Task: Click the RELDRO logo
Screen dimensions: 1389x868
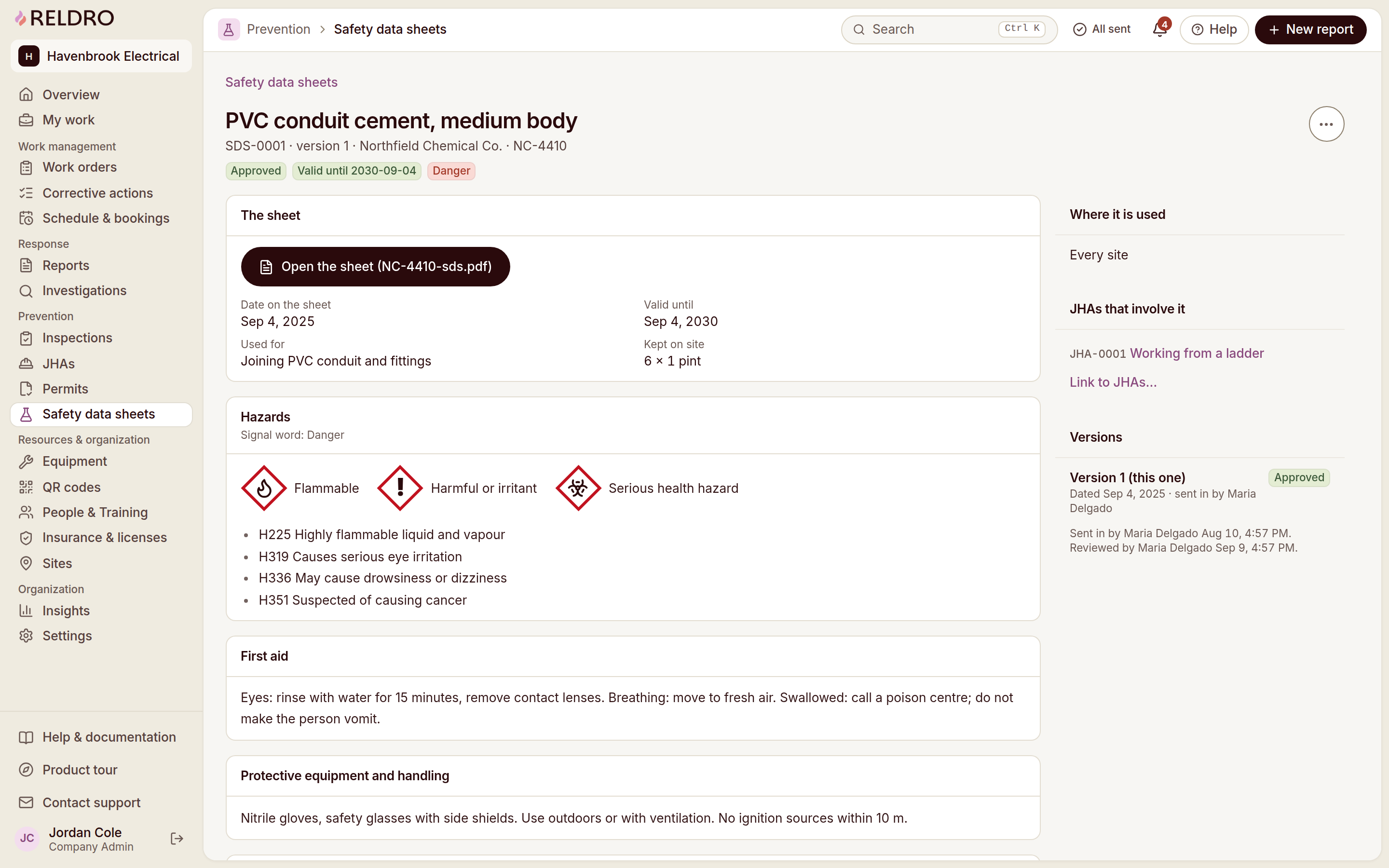Action: 64,18
